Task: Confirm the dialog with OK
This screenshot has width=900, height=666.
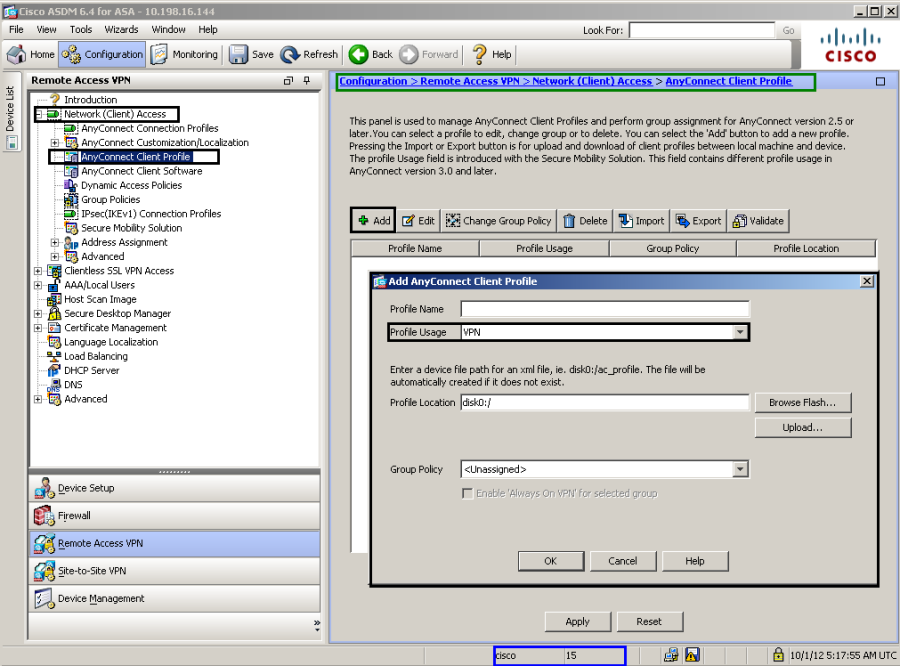Action: coord(550,561)
